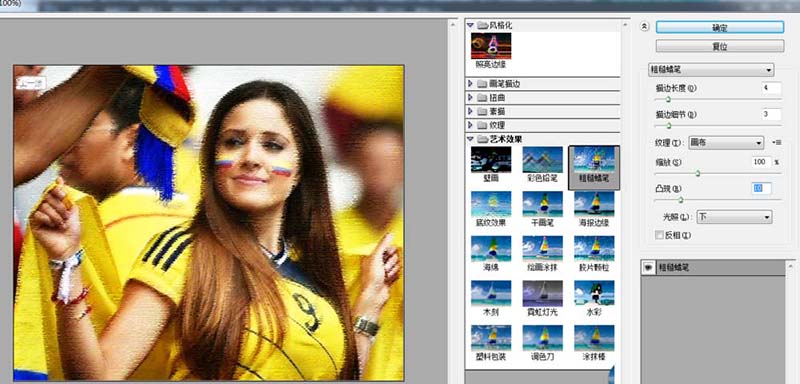Adjust the 描边细节 stroke detail slider
800x384 pixels.
[668, 125]
